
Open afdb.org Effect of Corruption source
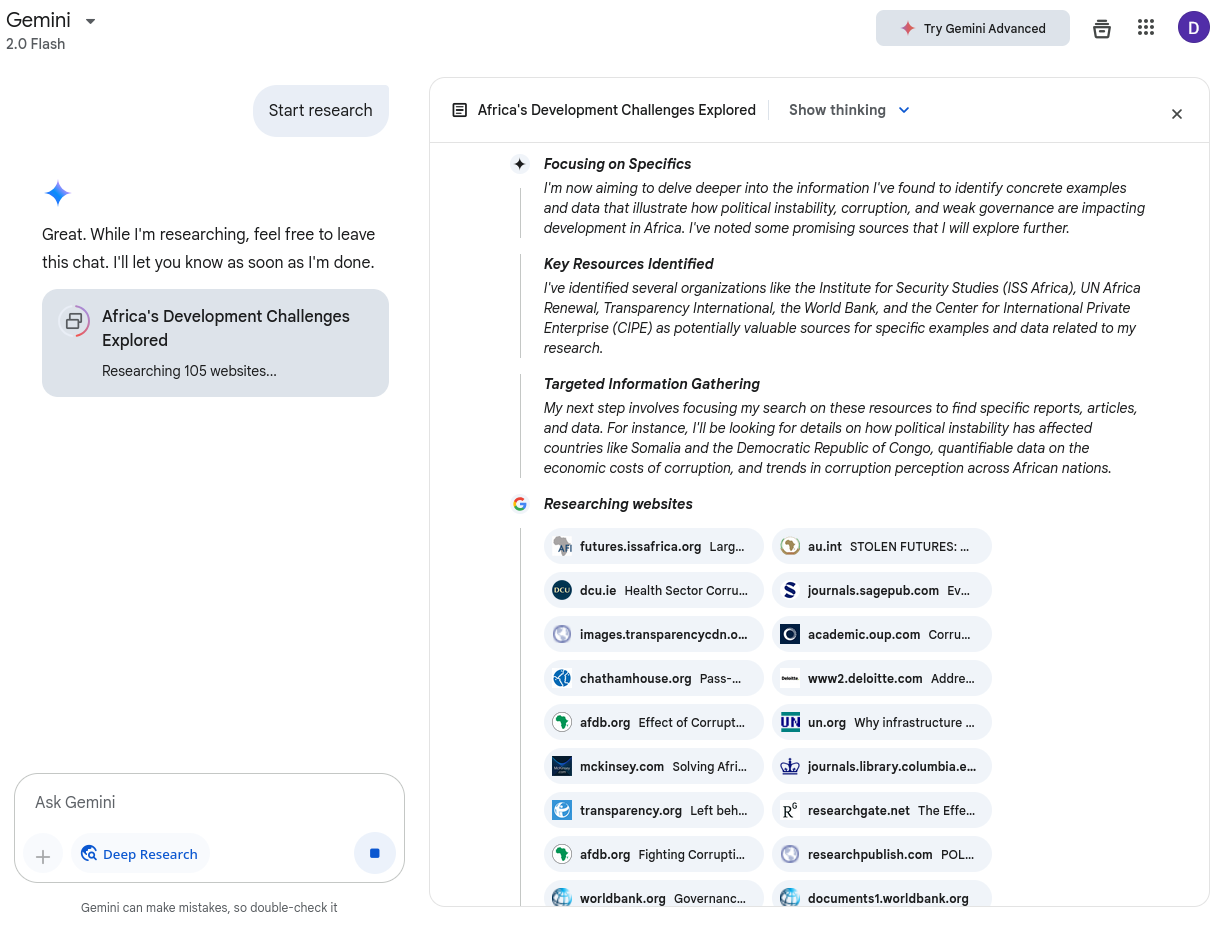(x=654, y=722)
